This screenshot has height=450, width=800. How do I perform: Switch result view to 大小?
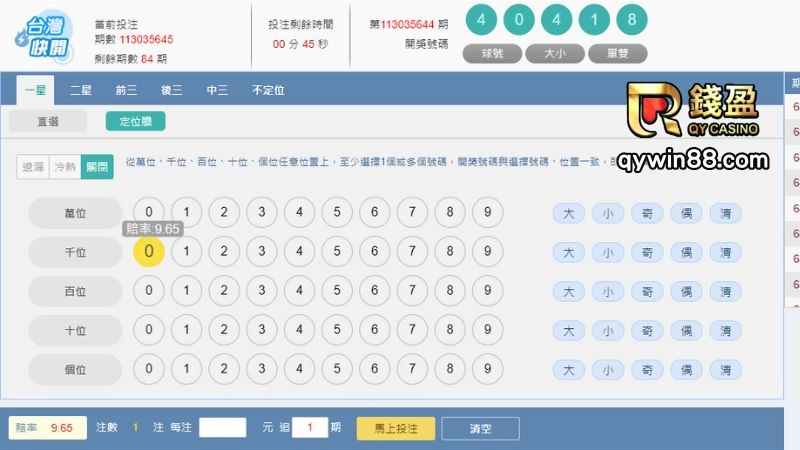pos(554,53)
